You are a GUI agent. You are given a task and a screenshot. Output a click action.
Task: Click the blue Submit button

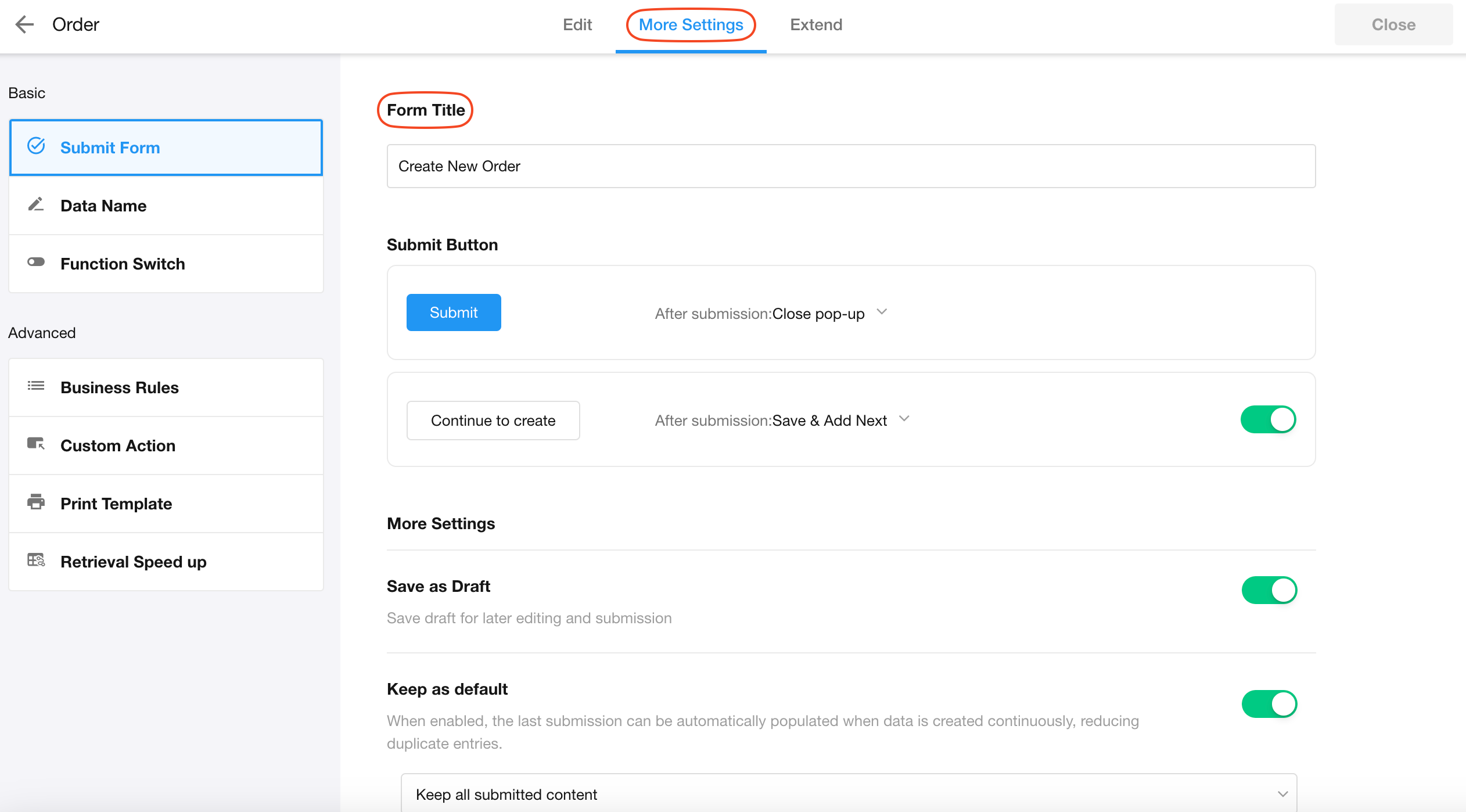(x=453, y=312)
